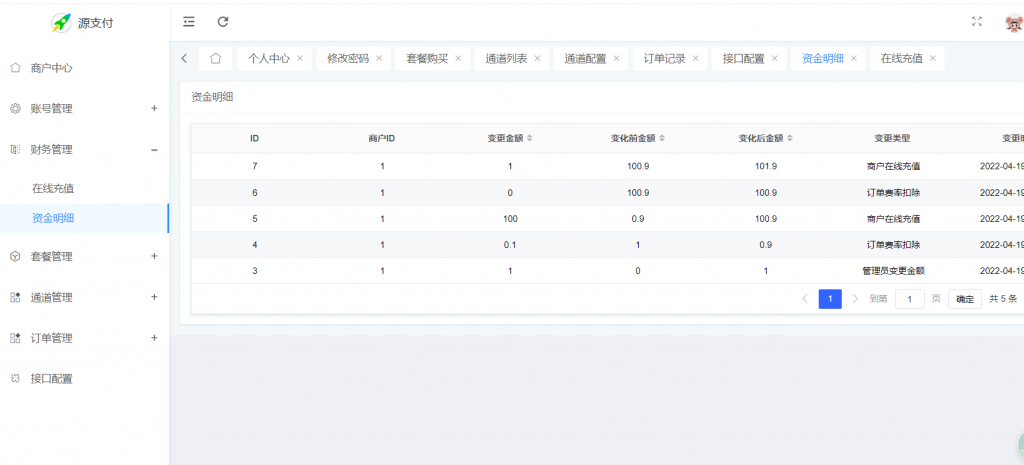Click the refresh icon in the top bar
This screenshot has height=465, width=1024.
pos(223,22)
